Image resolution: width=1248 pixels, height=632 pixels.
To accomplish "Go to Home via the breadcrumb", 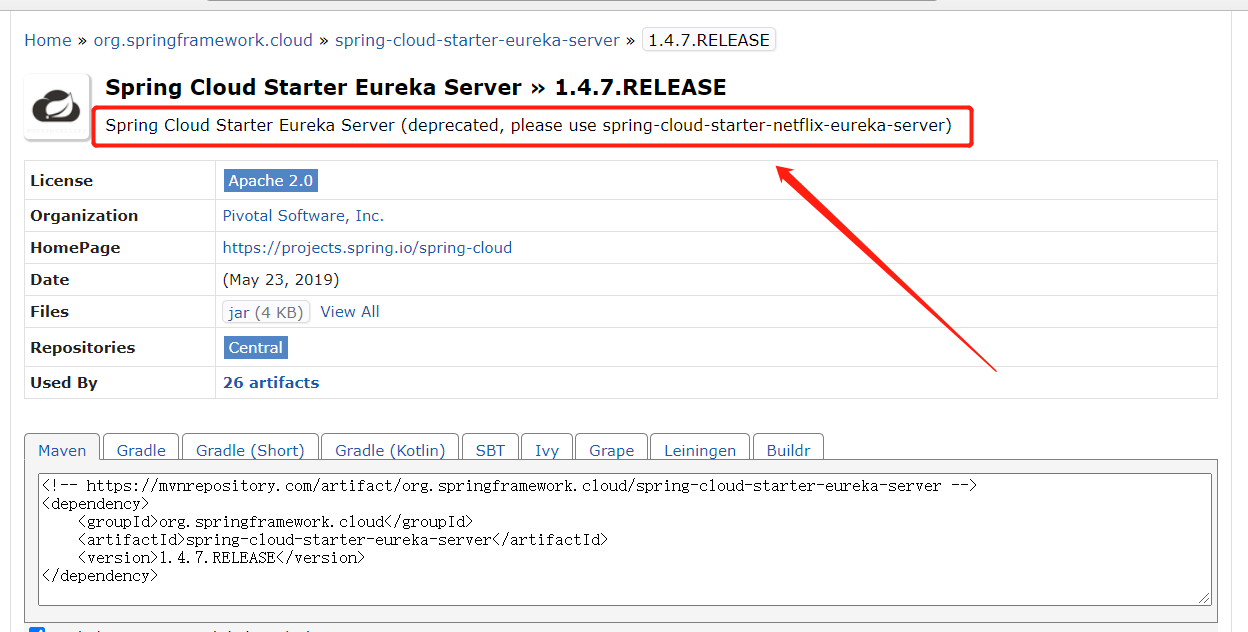I will tap(47, 39).
